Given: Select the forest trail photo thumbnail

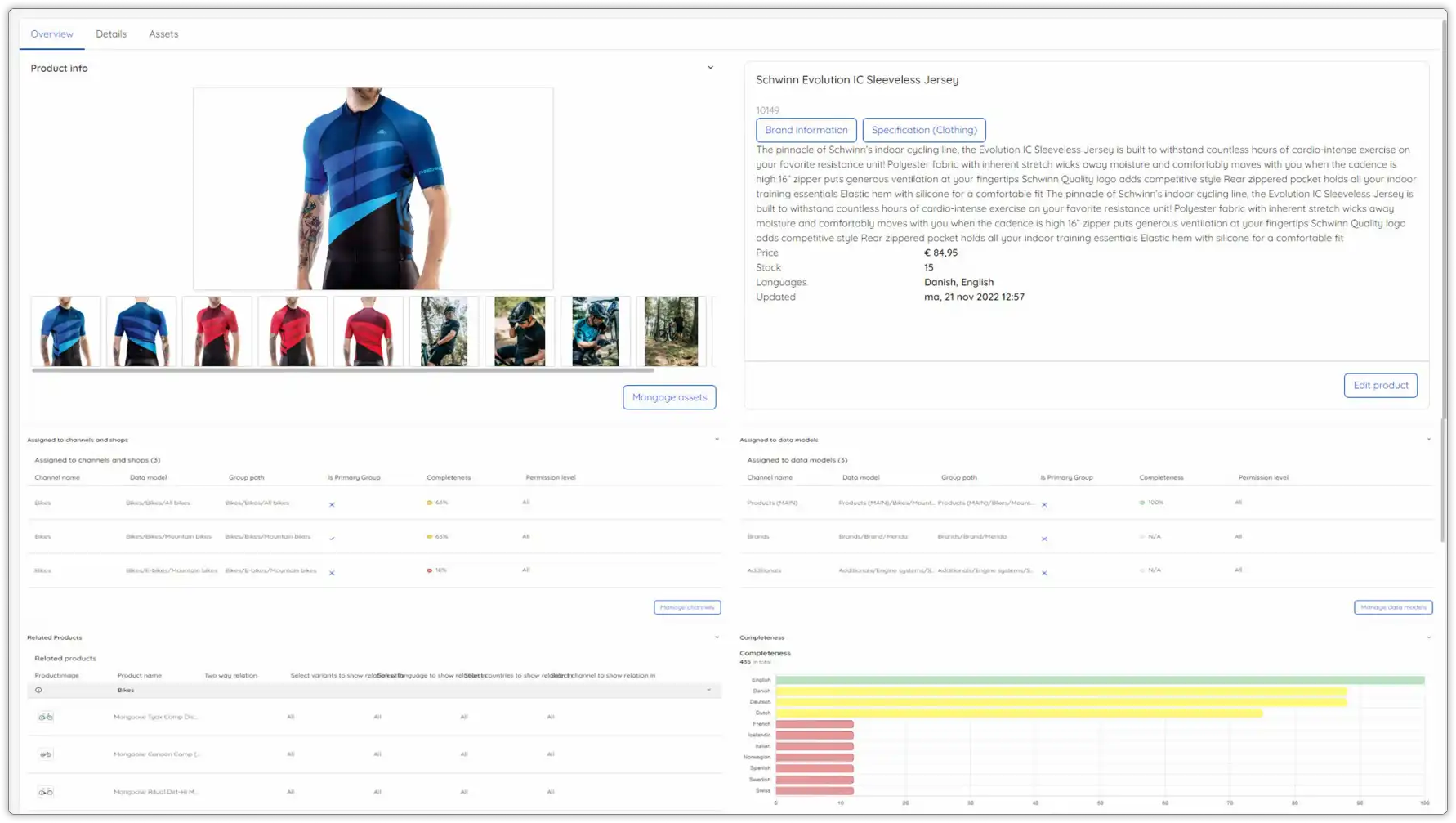Looking at the screenshot, I should [x=671, y=331].
